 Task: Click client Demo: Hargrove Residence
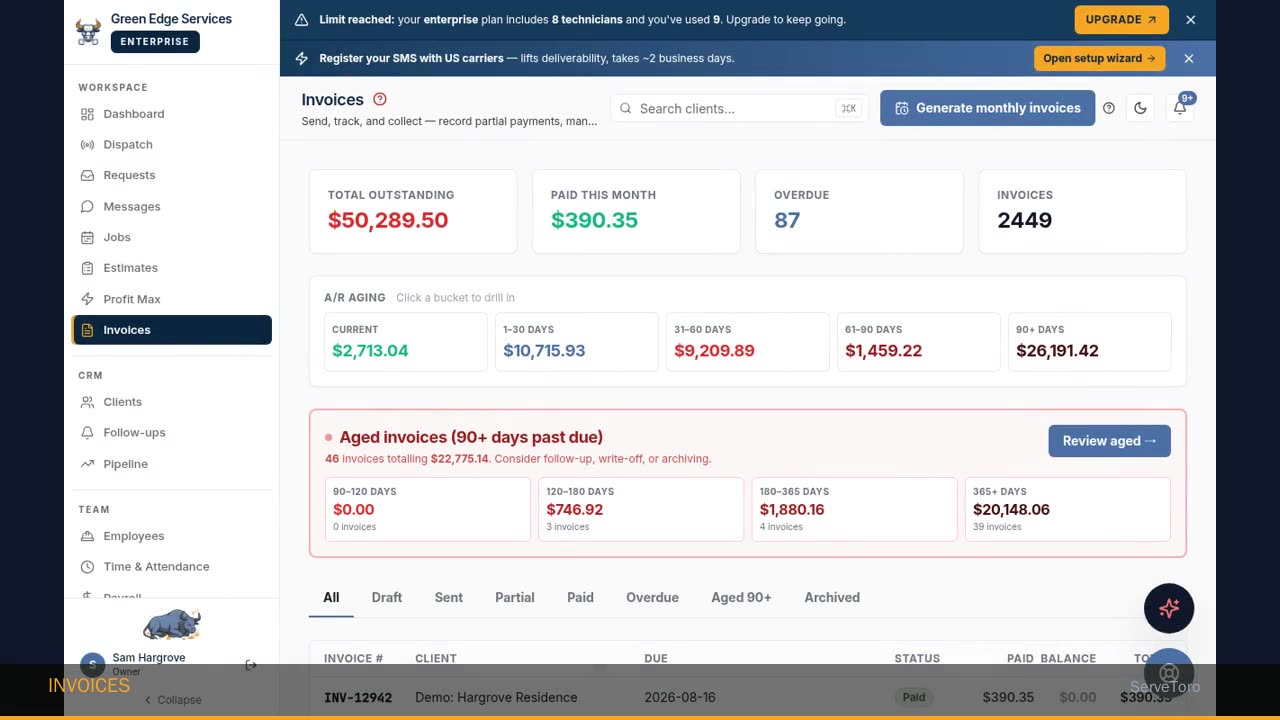tap(496, 697)
